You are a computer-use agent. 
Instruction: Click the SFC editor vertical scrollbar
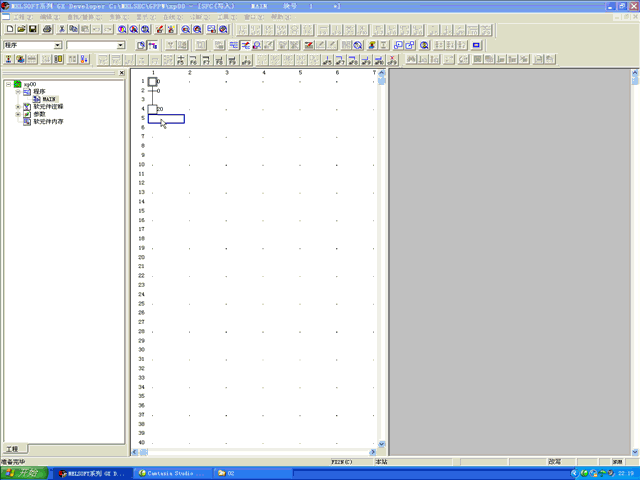coord(381,260)
